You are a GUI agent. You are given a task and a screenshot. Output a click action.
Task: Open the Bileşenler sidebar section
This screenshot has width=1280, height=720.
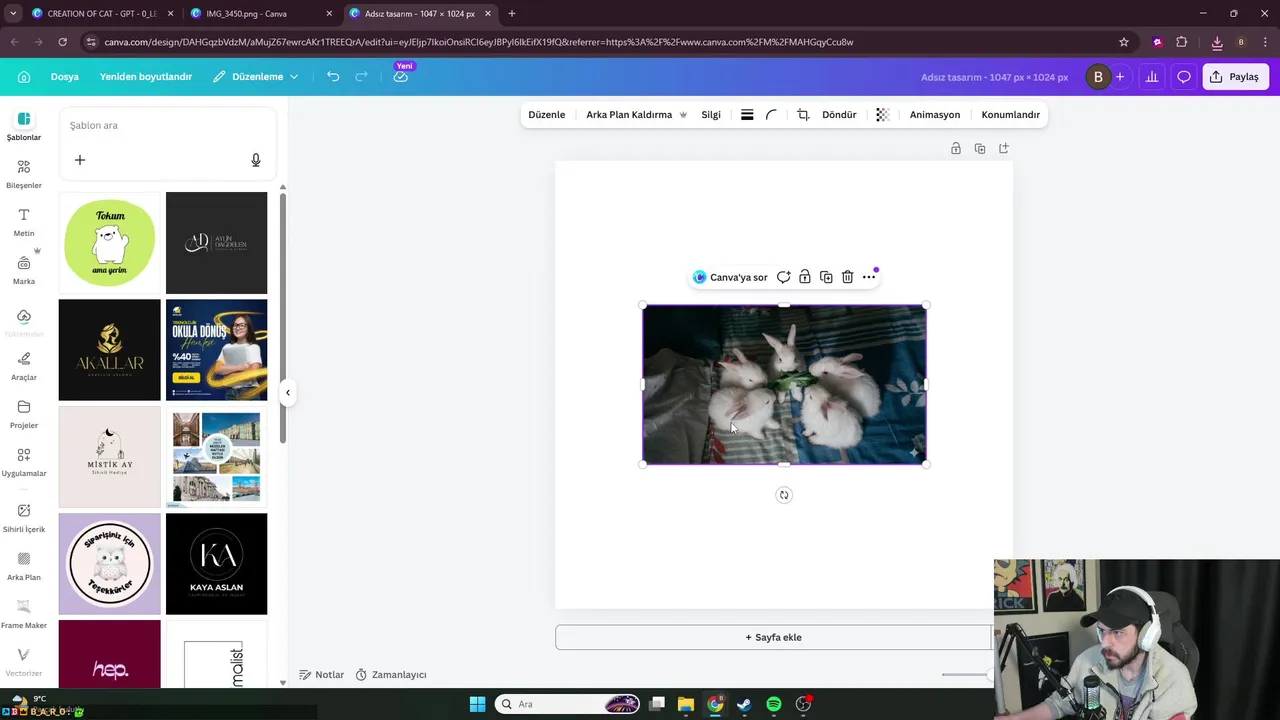[x=24, y=174]
